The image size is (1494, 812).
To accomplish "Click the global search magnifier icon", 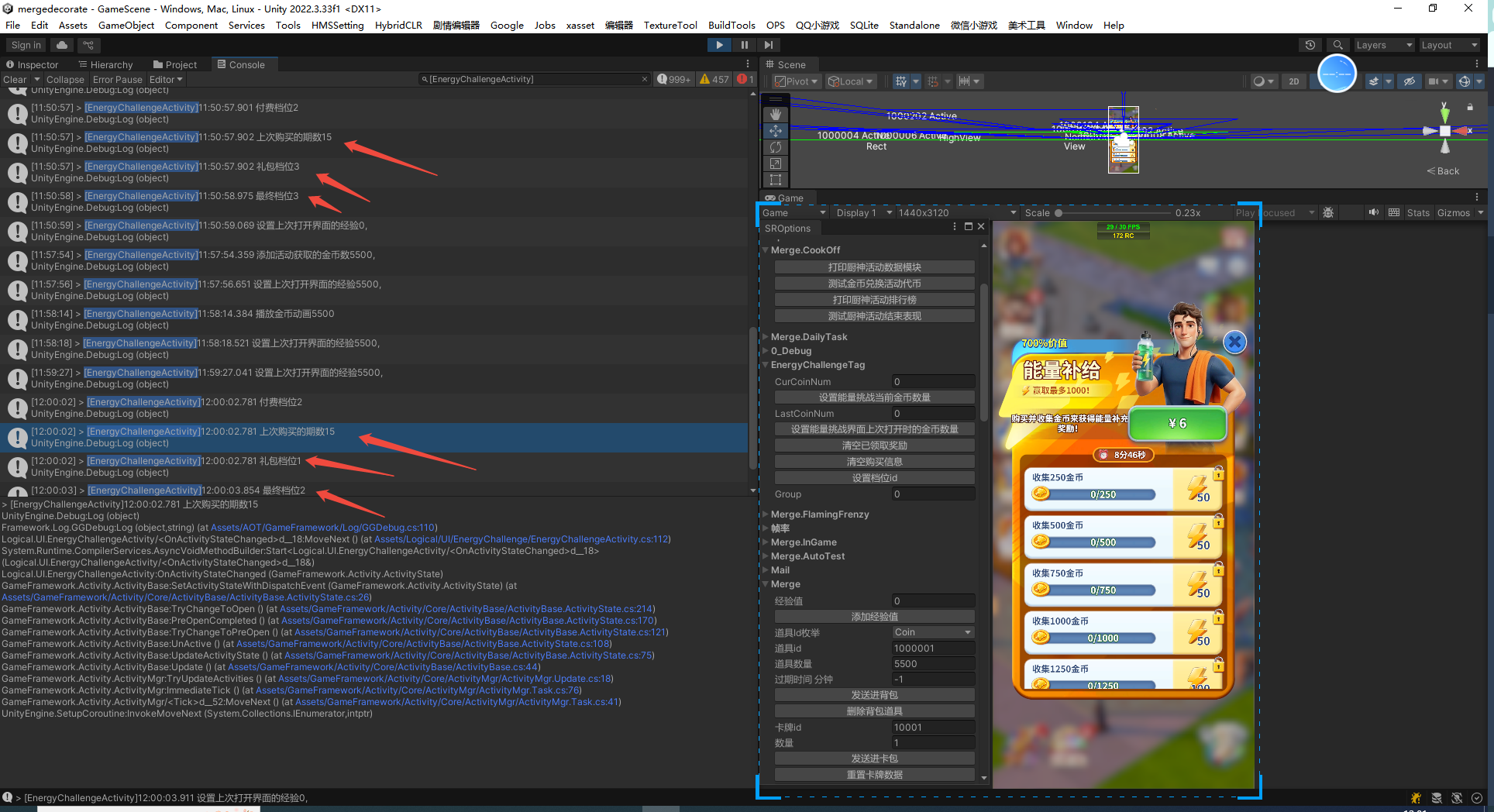I will tap(1337, 45).
